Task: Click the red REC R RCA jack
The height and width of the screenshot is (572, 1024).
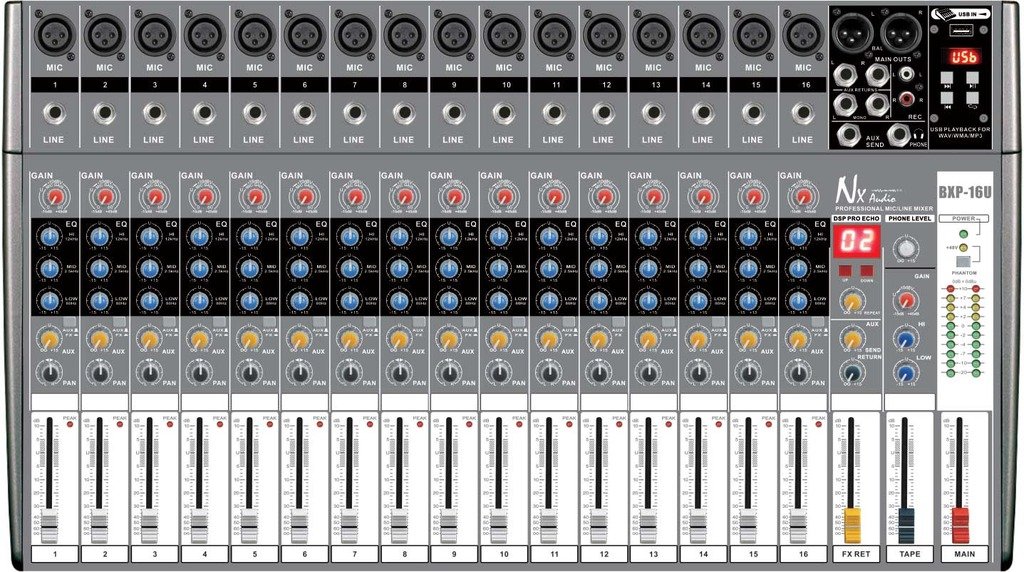Action: (906, 99)
